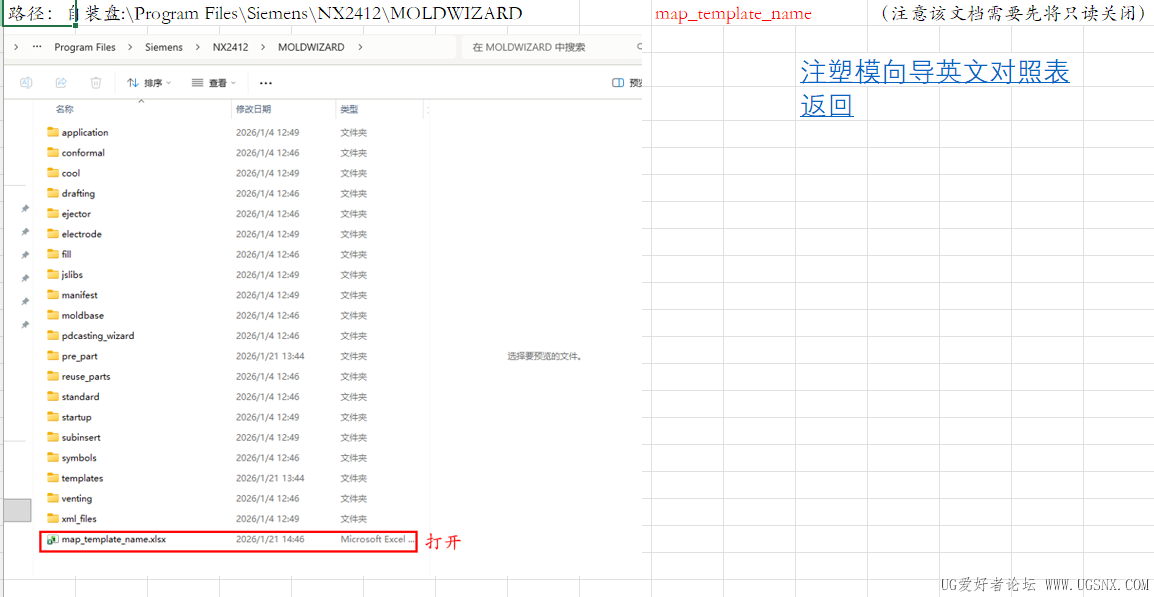Select Siemens in the address breadcrumb
Viewport: 1154px width, 597px height.
[163, 47]
